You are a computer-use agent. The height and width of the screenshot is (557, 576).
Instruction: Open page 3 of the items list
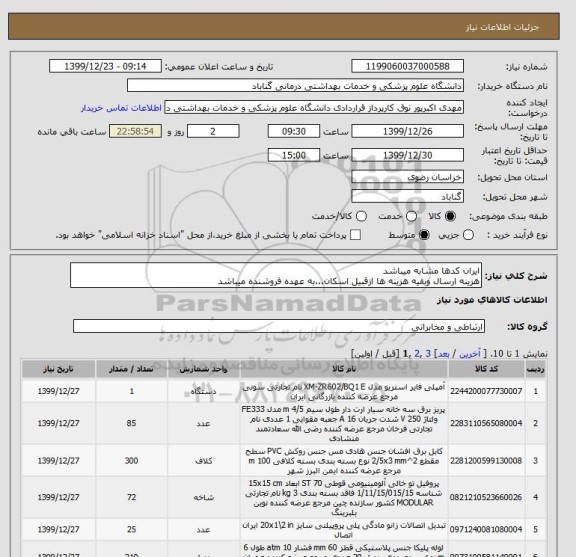coord(428,354)
